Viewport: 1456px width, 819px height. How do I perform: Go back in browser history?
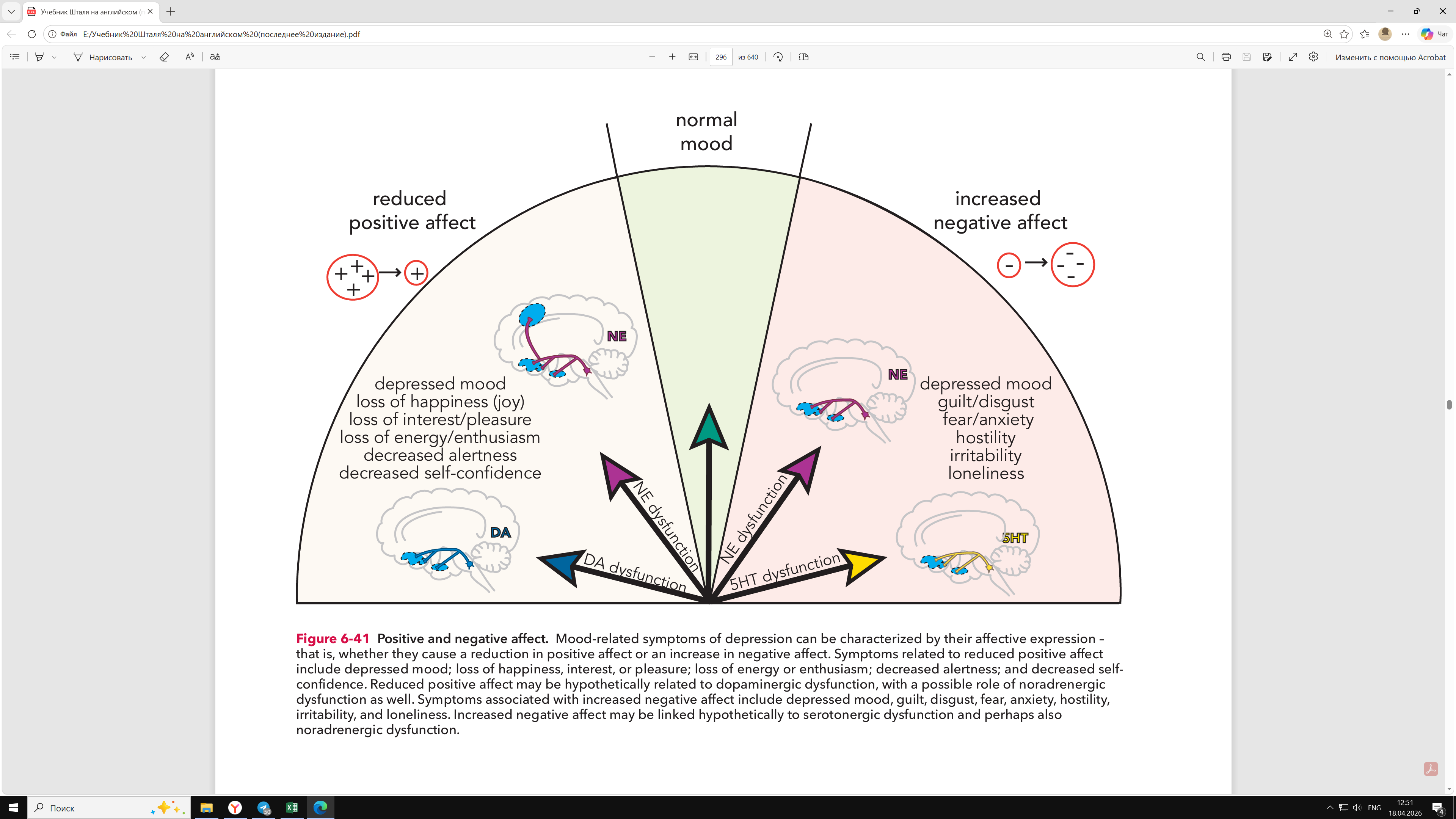pos(11,34)
